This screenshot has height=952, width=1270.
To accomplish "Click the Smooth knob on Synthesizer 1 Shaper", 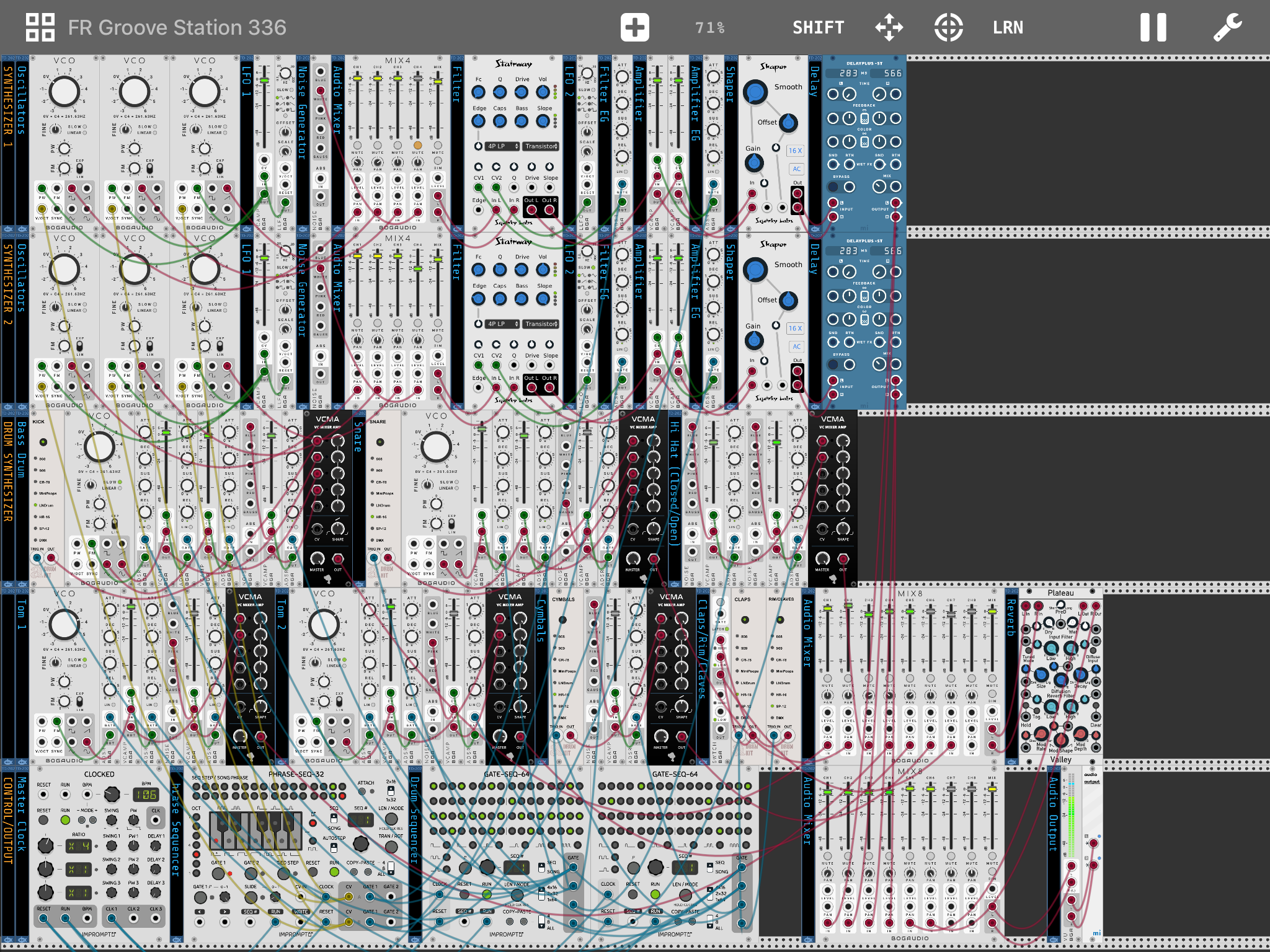I will 755,92.
